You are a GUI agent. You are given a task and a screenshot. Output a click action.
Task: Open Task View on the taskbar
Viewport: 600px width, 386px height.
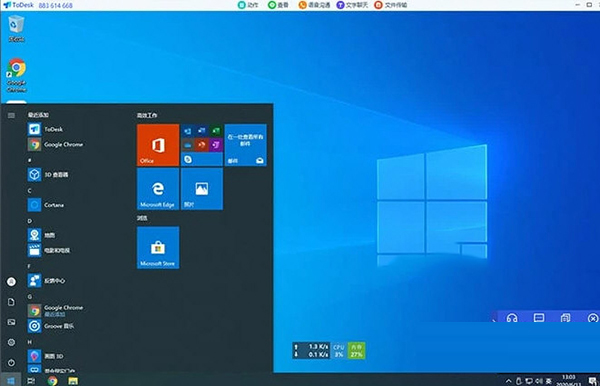[x=31, y=381]
